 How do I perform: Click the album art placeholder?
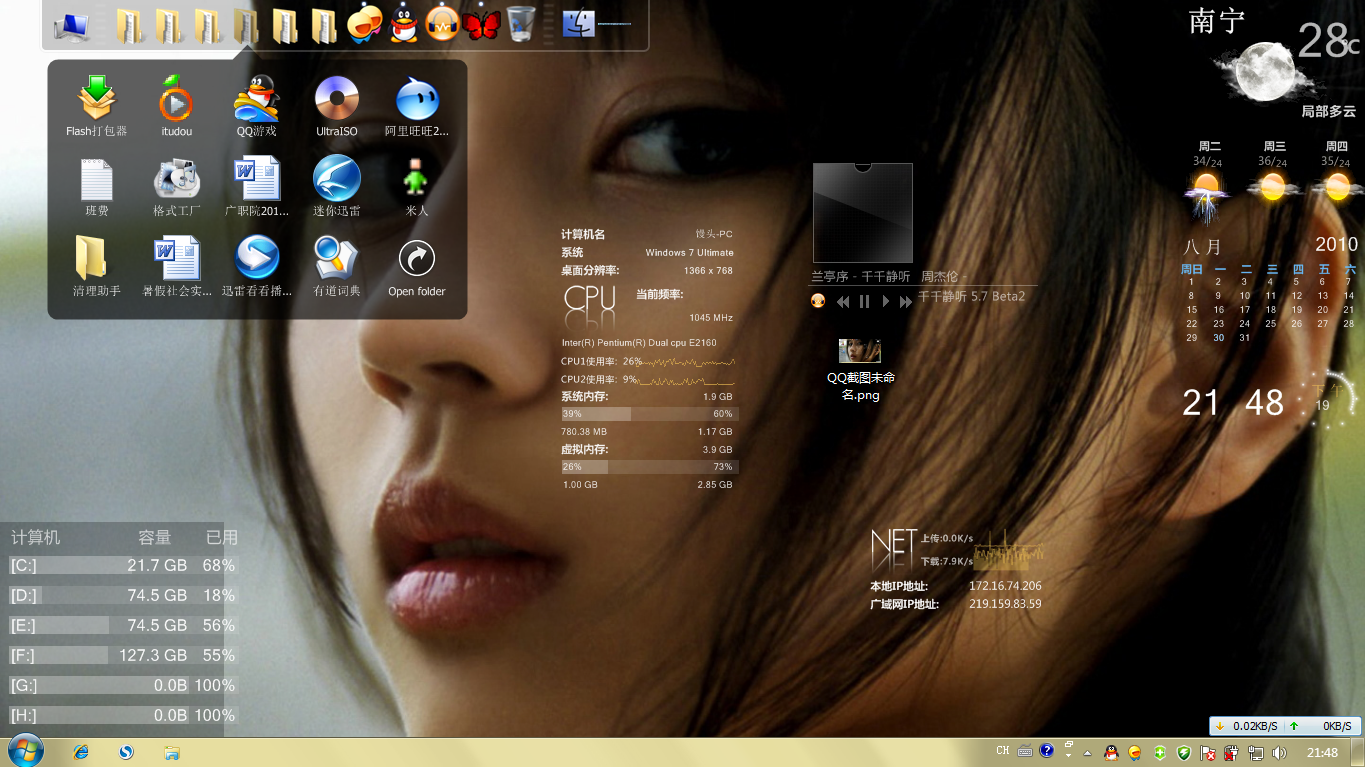862,212
